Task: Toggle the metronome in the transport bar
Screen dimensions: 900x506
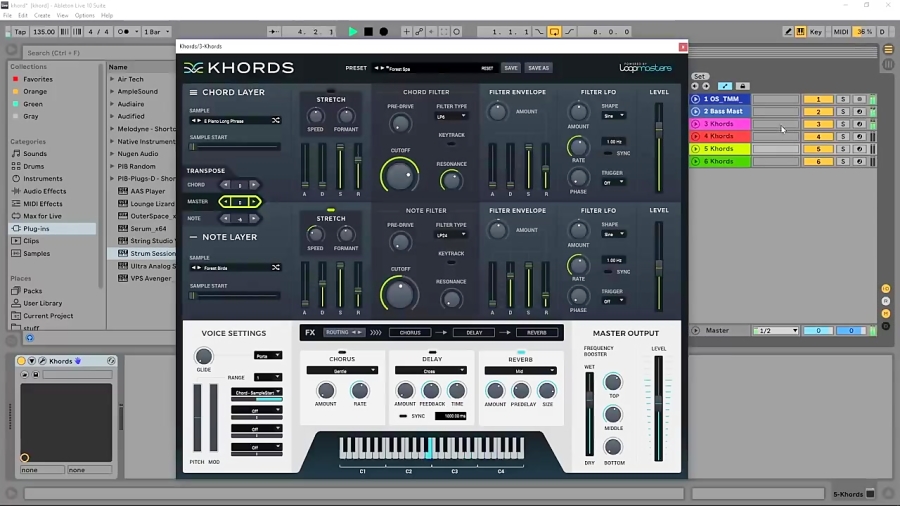Action: pyautogui.click(x=124, y=32)
